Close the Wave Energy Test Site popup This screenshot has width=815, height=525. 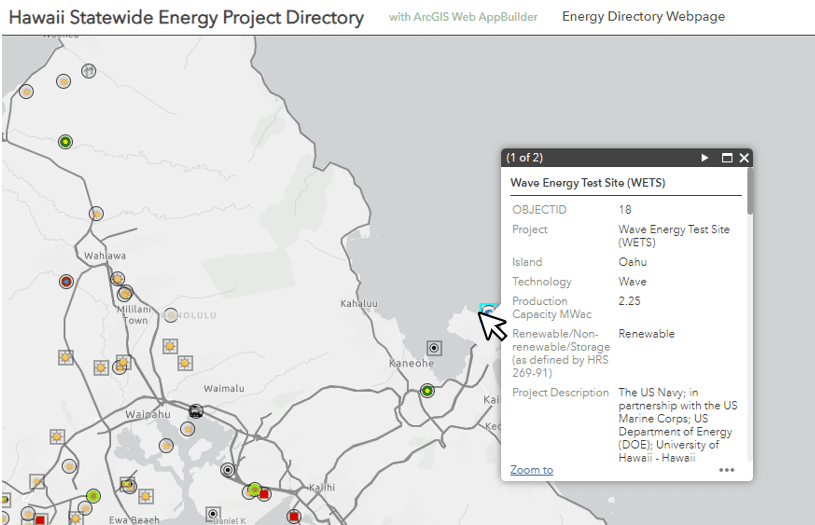(x=744, y=158)
